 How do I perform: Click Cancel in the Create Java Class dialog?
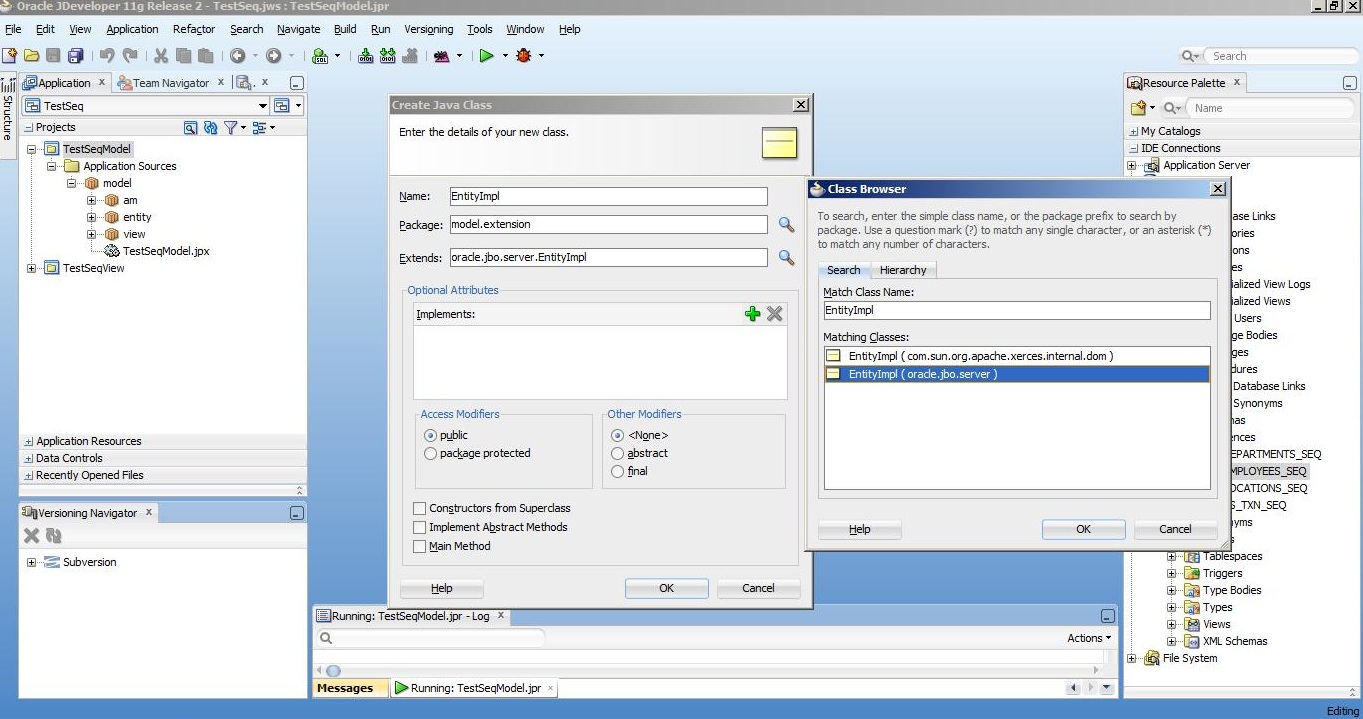[x=758, y=588]
